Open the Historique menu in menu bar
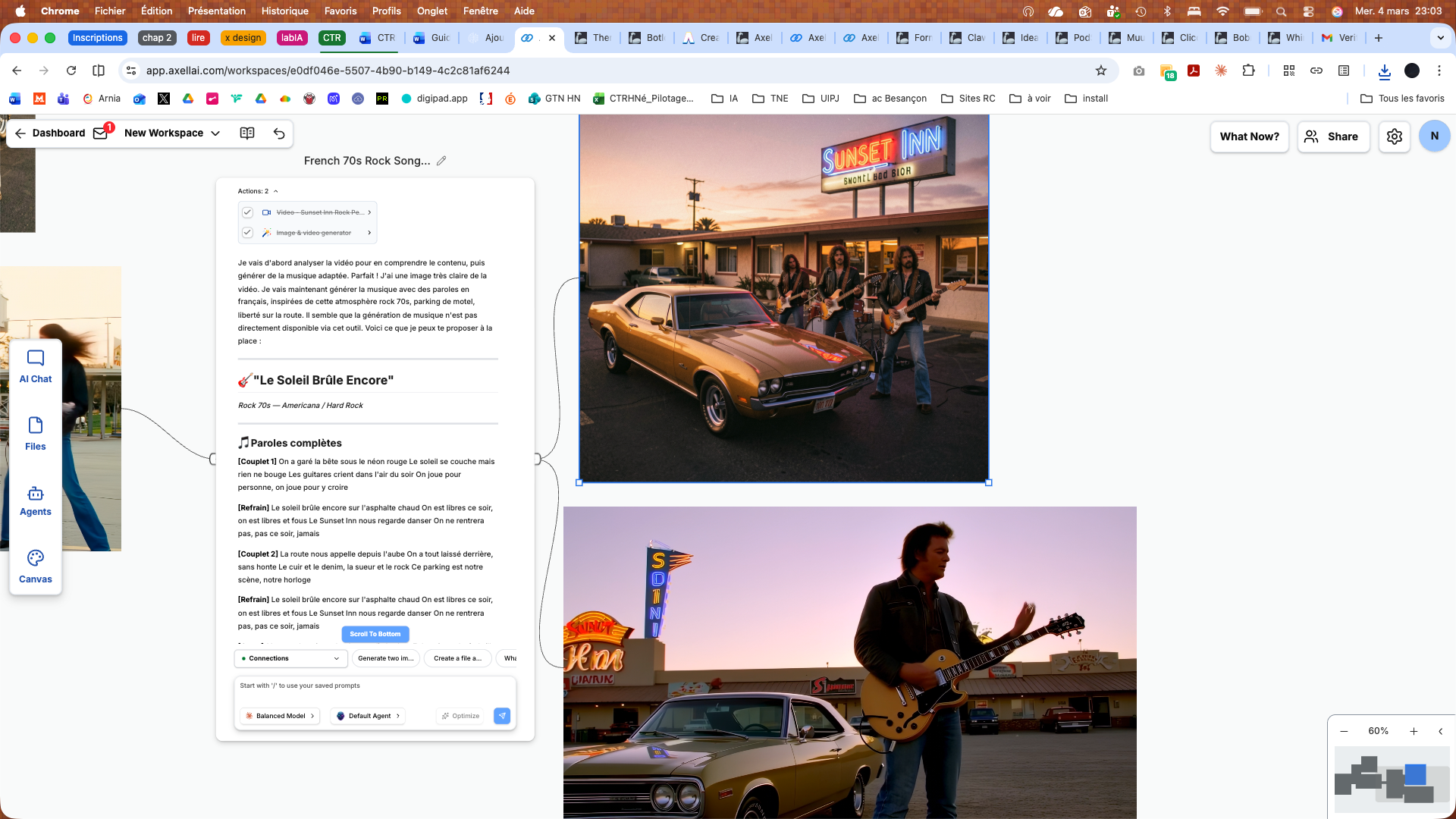1456x819 pixels. pyautogui.click(x=284, y=11)
